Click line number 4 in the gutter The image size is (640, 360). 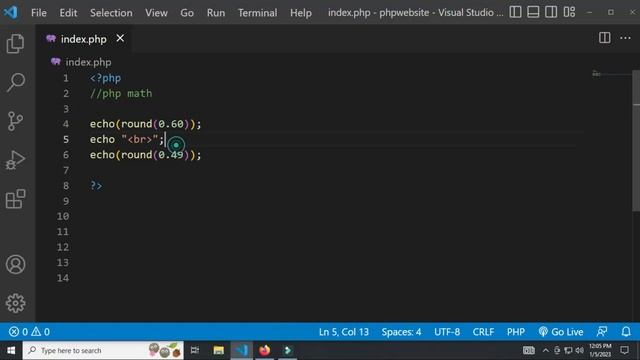coord(66,124)
